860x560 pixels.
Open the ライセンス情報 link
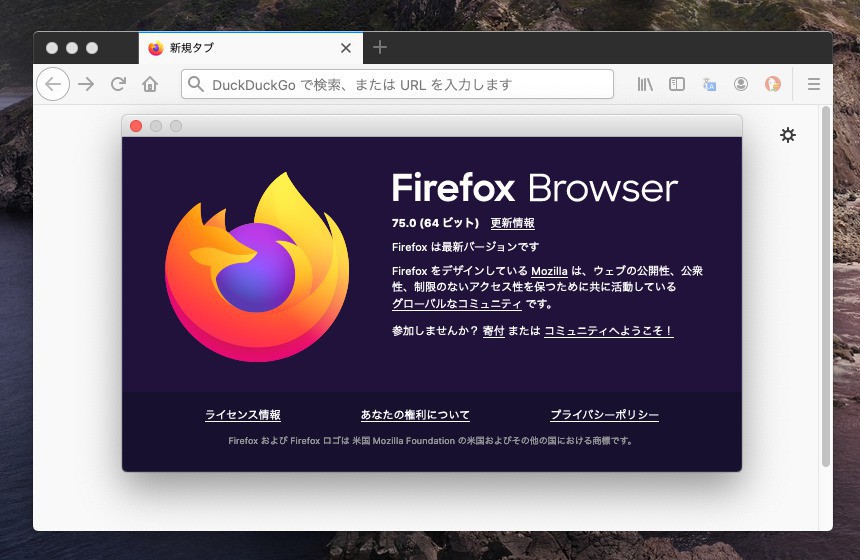point(243,415)
